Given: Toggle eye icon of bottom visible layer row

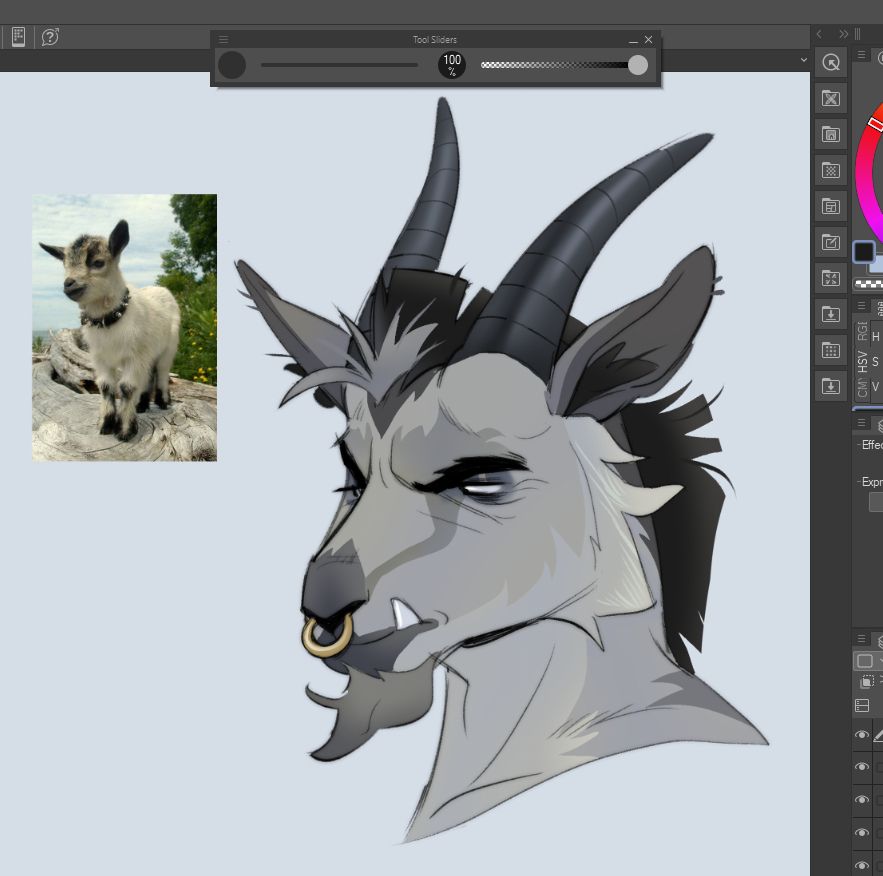Looking at the screenshot, I should coord(862,865).
